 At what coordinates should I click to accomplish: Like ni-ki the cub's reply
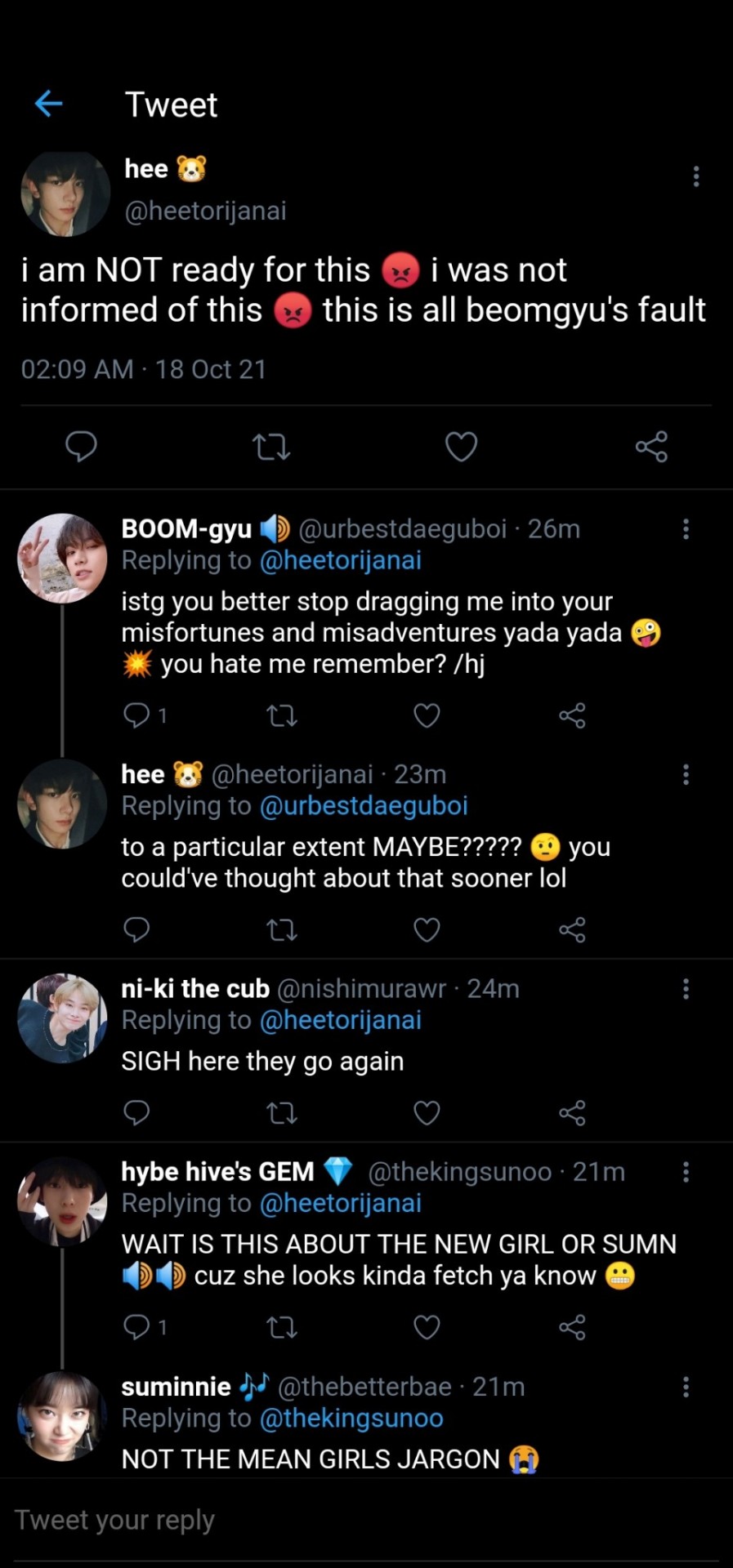[427, 1113]
